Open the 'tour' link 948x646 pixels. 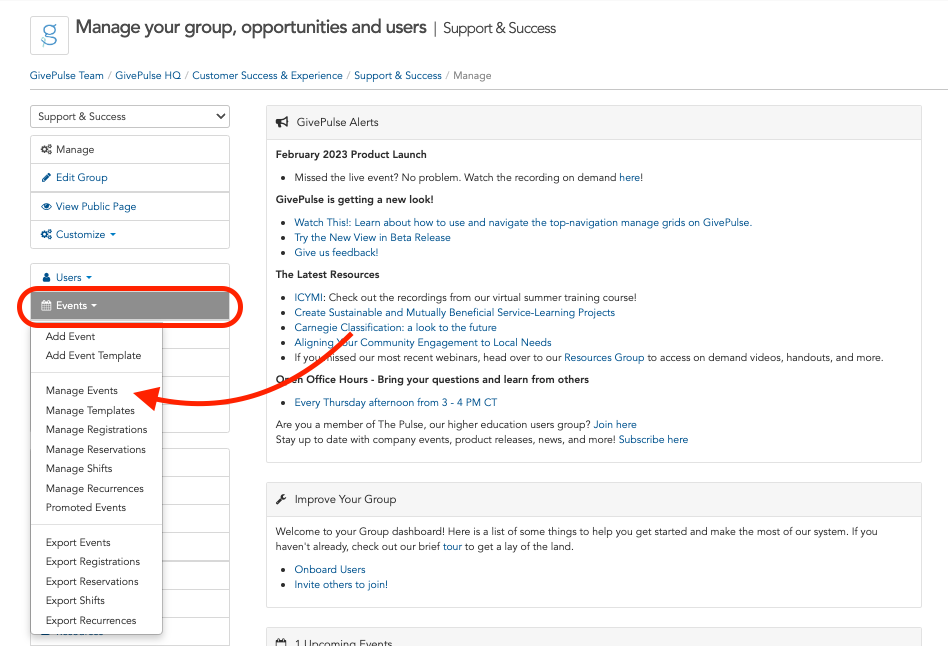pos(452,547)
